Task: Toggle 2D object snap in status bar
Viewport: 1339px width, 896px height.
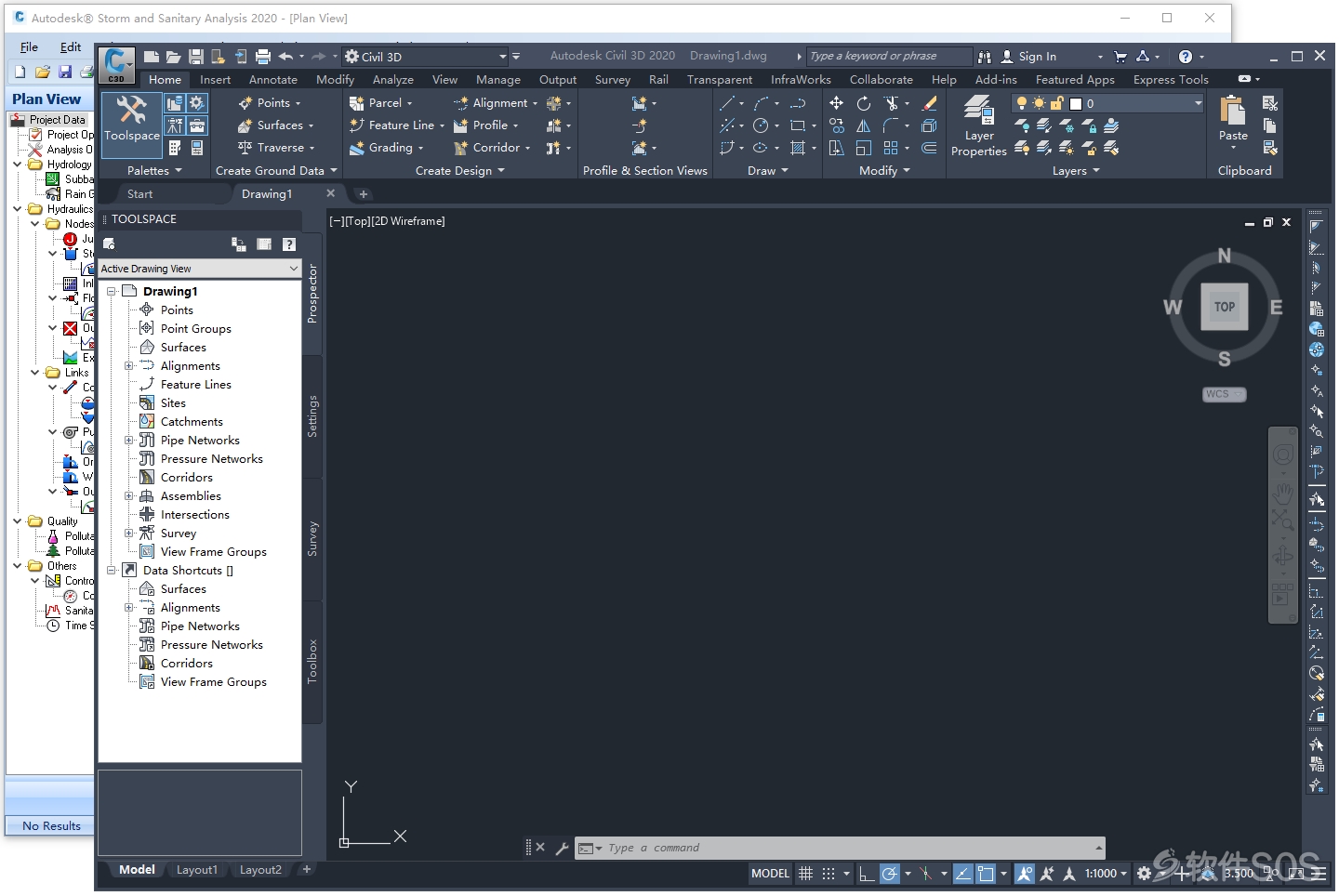Action: pyautogui.click(x=986, y=874)
